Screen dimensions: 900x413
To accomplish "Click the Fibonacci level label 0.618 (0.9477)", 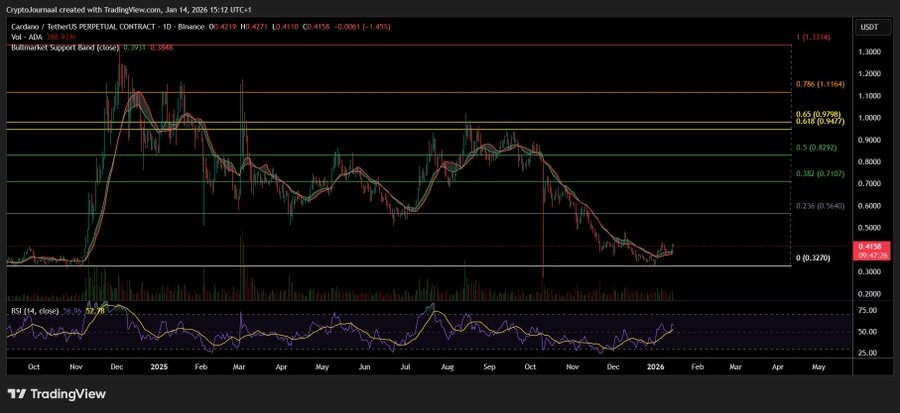I will click(x=820, y=122).
